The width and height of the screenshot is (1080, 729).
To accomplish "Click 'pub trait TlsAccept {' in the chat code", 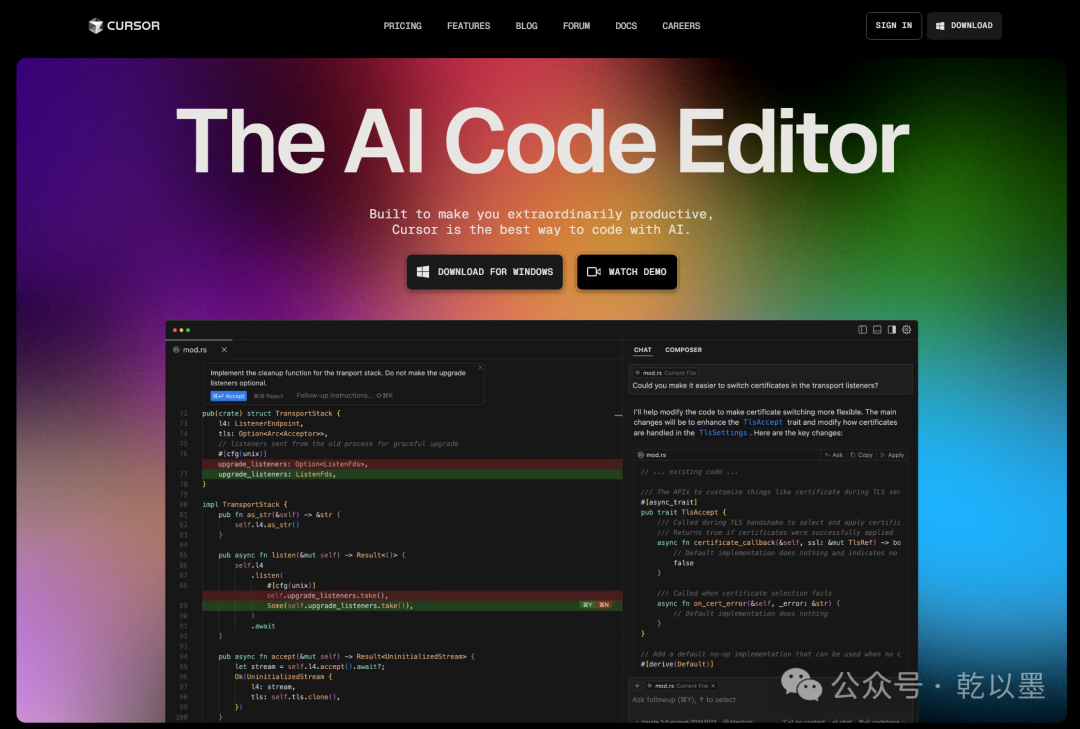I will pyautogui.click(x=683, y=512).
